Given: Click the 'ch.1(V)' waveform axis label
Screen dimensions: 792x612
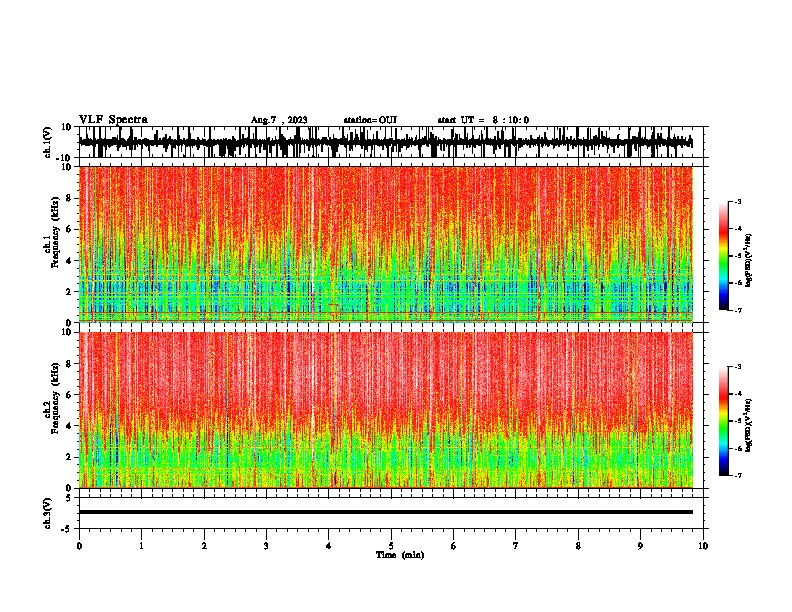Looking at the screenshot, I should [x=48, y=142].
